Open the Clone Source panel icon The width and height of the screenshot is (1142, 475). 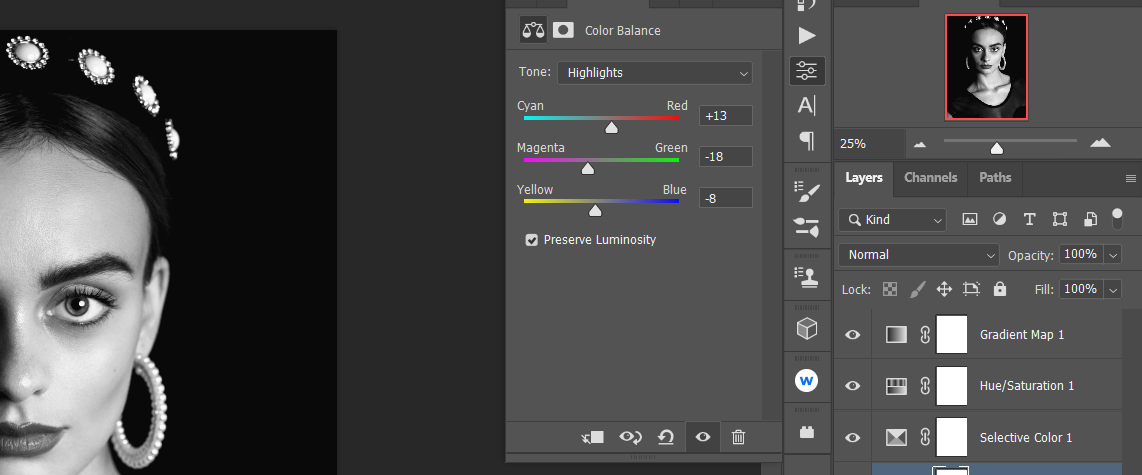pyautogui.click(x=807, y=276)
